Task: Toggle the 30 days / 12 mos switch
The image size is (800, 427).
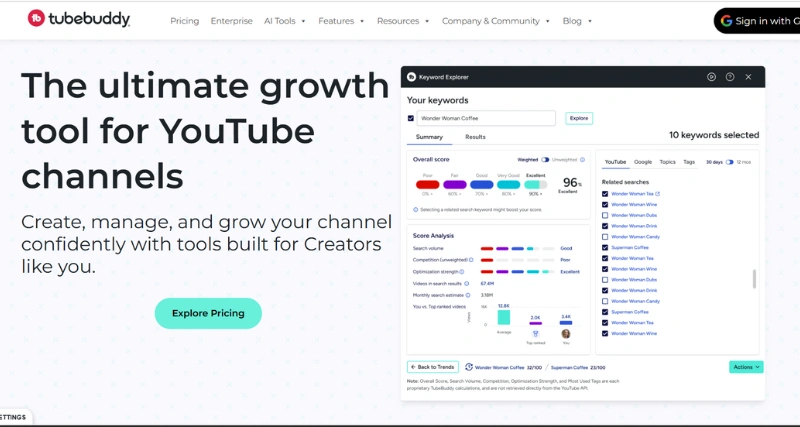Action: tap(730, 162)
